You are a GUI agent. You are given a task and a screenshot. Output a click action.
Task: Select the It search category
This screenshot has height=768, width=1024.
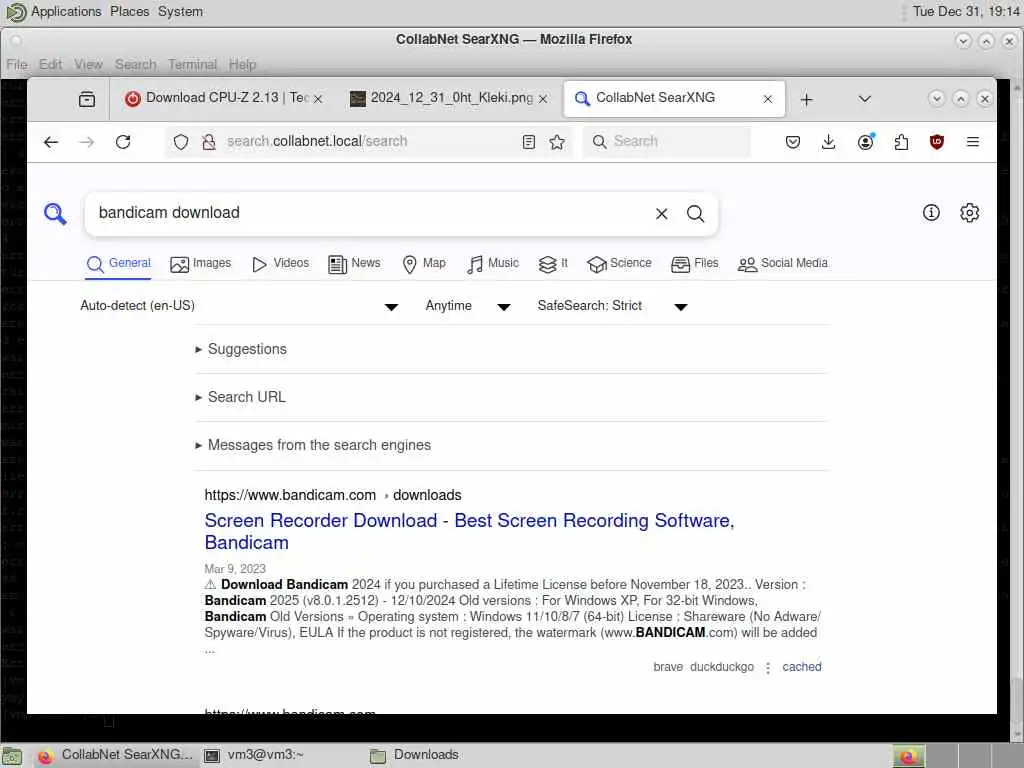click(x=553, y=263)
